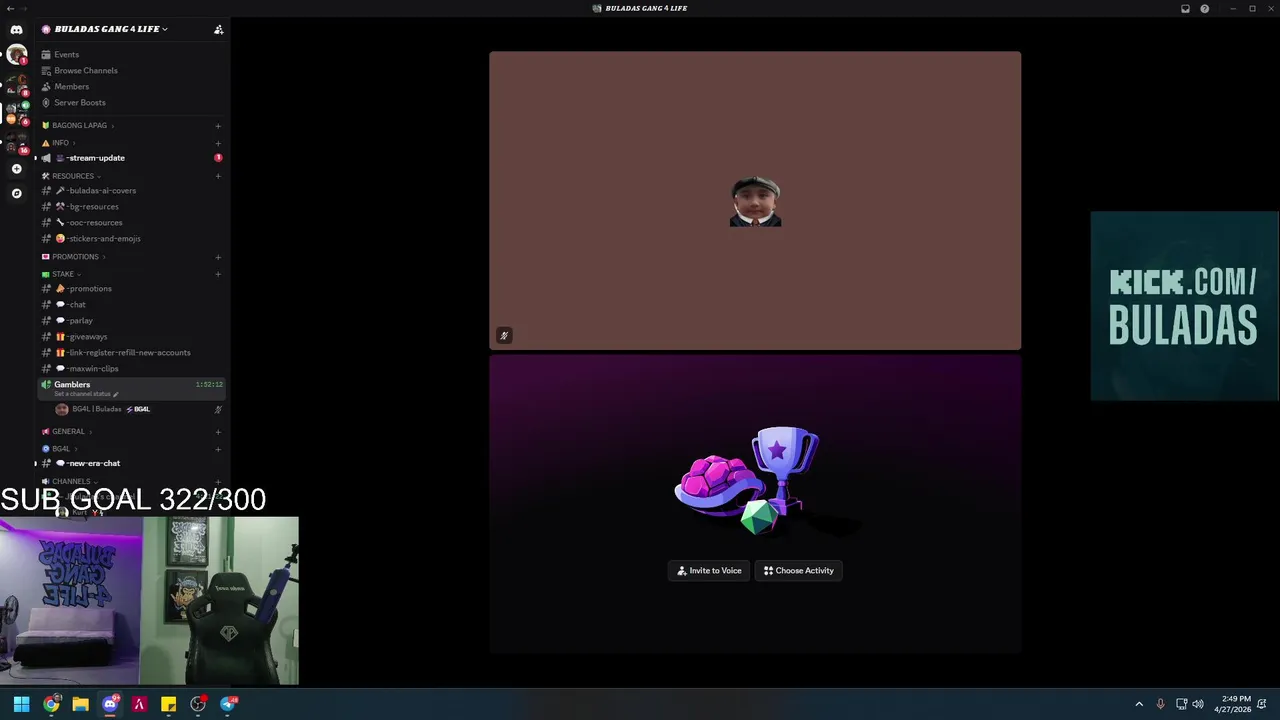This screenshot has height=720, width=1280.
Task: Open the Windows Start menu
Action: click(21, 704)
